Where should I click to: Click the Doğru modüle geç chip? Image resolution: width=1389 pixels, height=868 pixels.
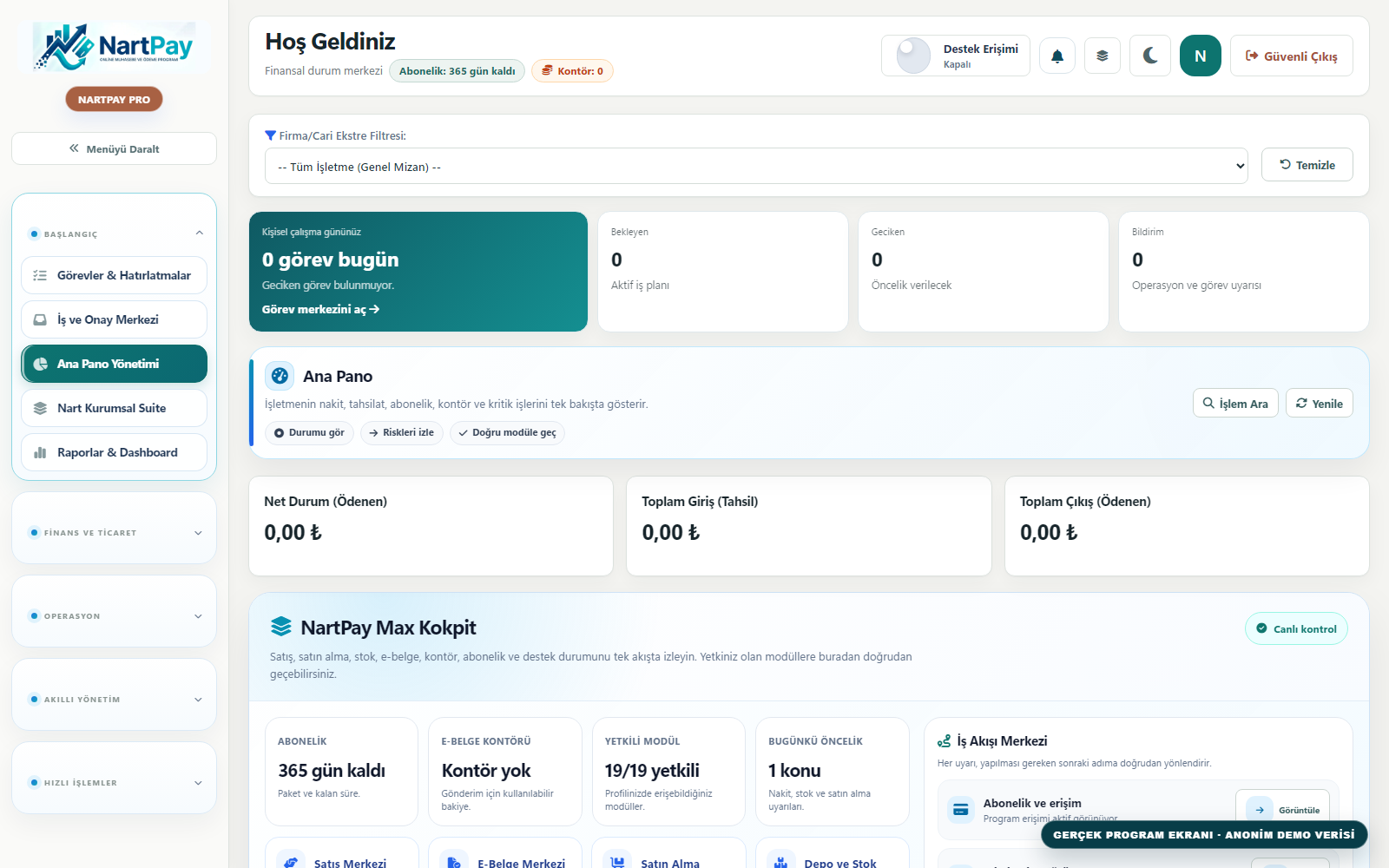point(507,432)
